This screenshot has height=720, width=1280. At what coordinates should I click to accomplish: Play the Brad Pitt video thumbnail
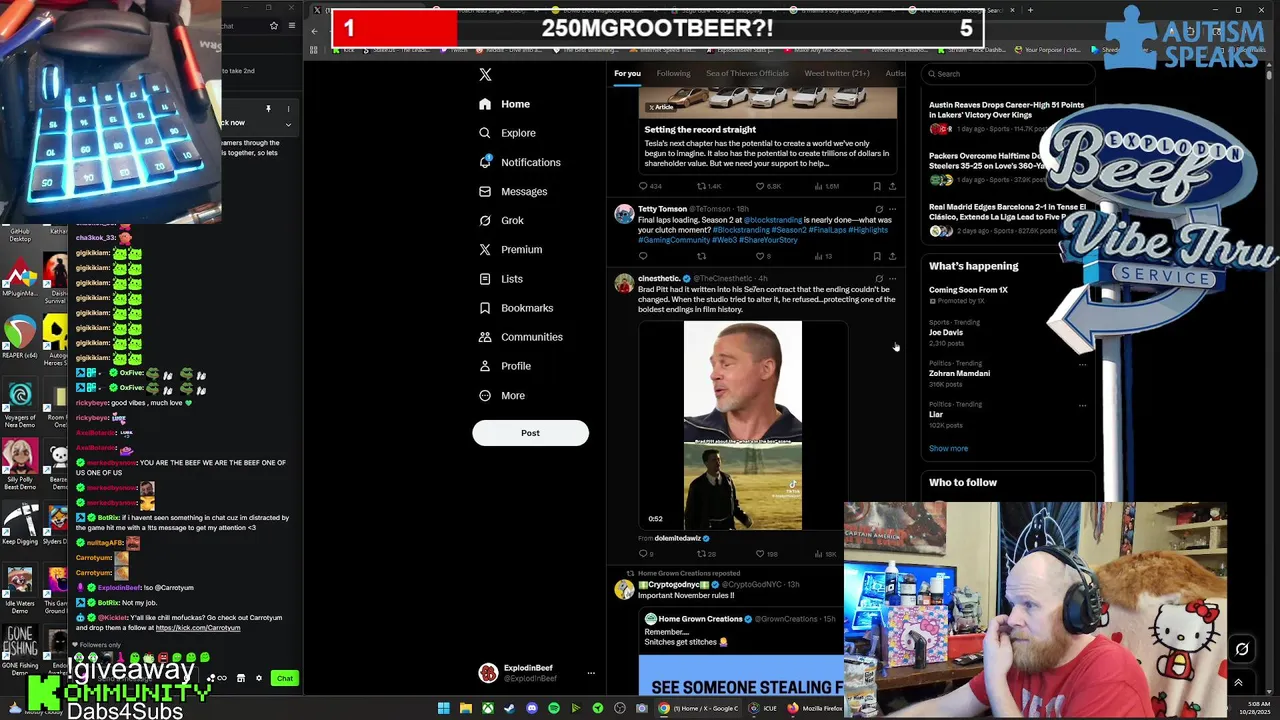coord(742,425)
